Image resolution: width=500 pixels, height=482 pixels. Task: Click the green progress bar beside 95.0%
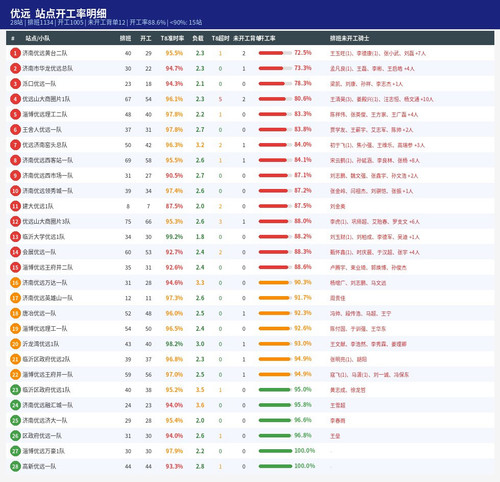point(275,390)
